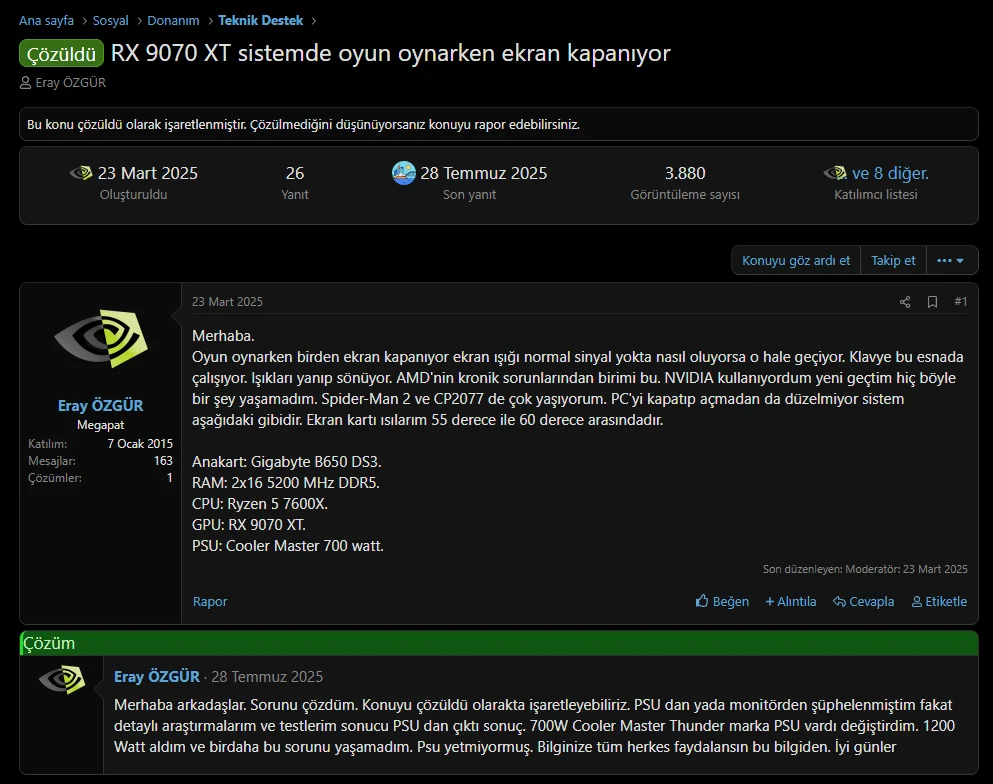
Task: Select the 'Megapat' user title
Action: (x=100, y=425)
